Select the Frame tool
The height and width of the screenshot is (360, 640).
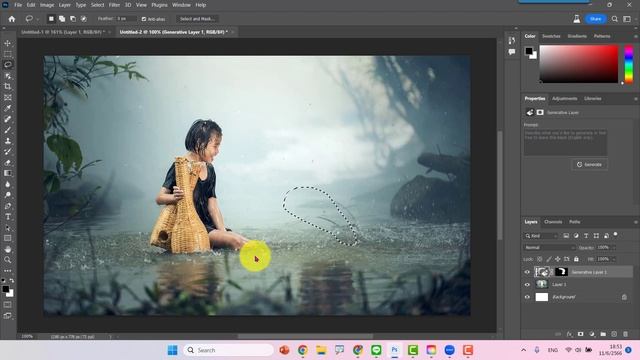7,98
